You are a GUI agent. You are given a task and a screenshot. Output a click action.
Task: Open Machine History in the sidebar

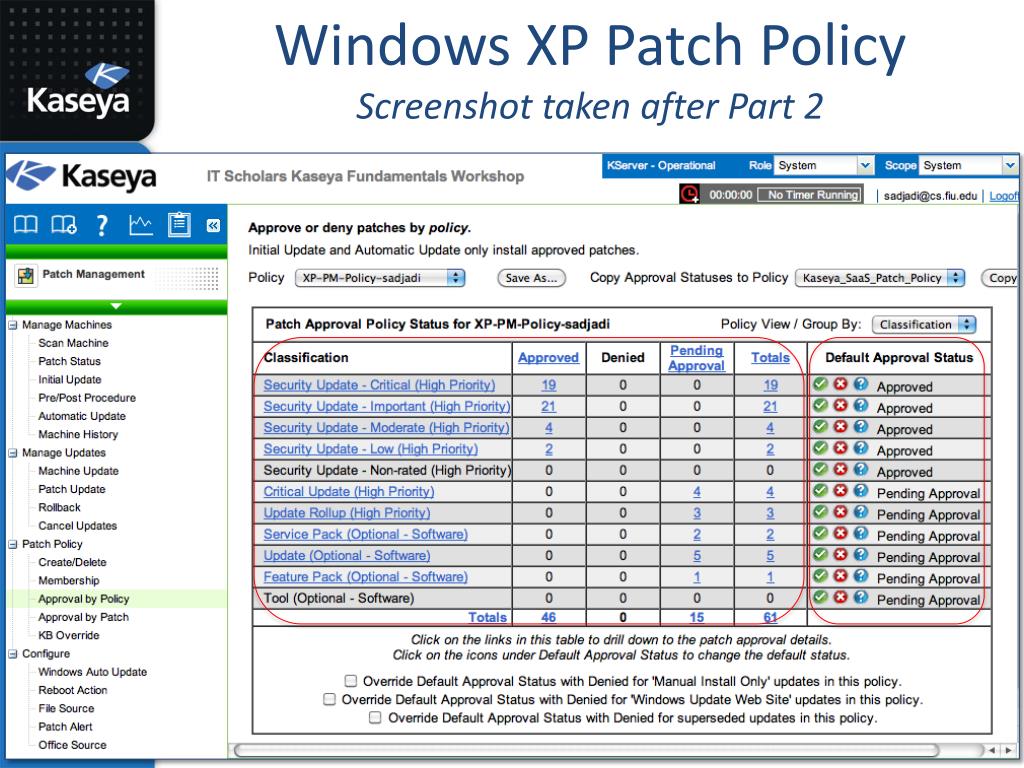click(x=78, y=434)
